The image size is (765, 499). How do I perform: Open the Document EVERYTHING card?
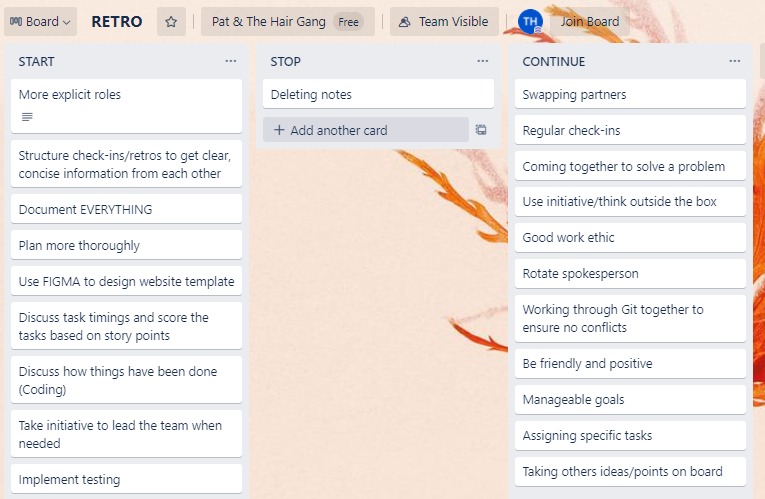[126, 209]
